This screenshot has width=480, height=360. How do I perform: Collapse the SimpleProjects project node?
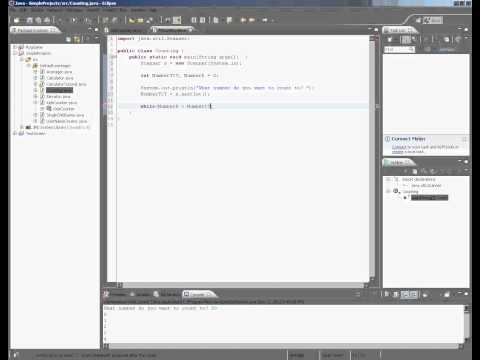pos(15,53)
